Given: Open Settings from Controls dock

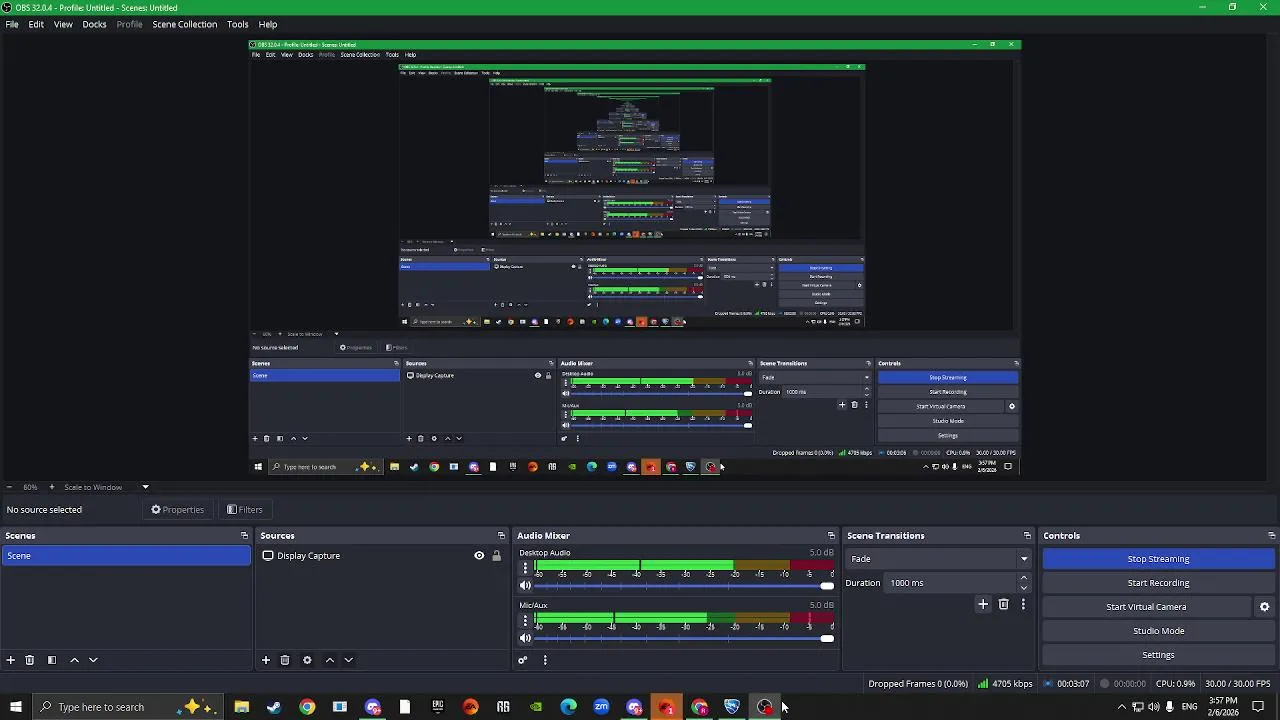Looking at the screenshot, I should [1158, 655].
